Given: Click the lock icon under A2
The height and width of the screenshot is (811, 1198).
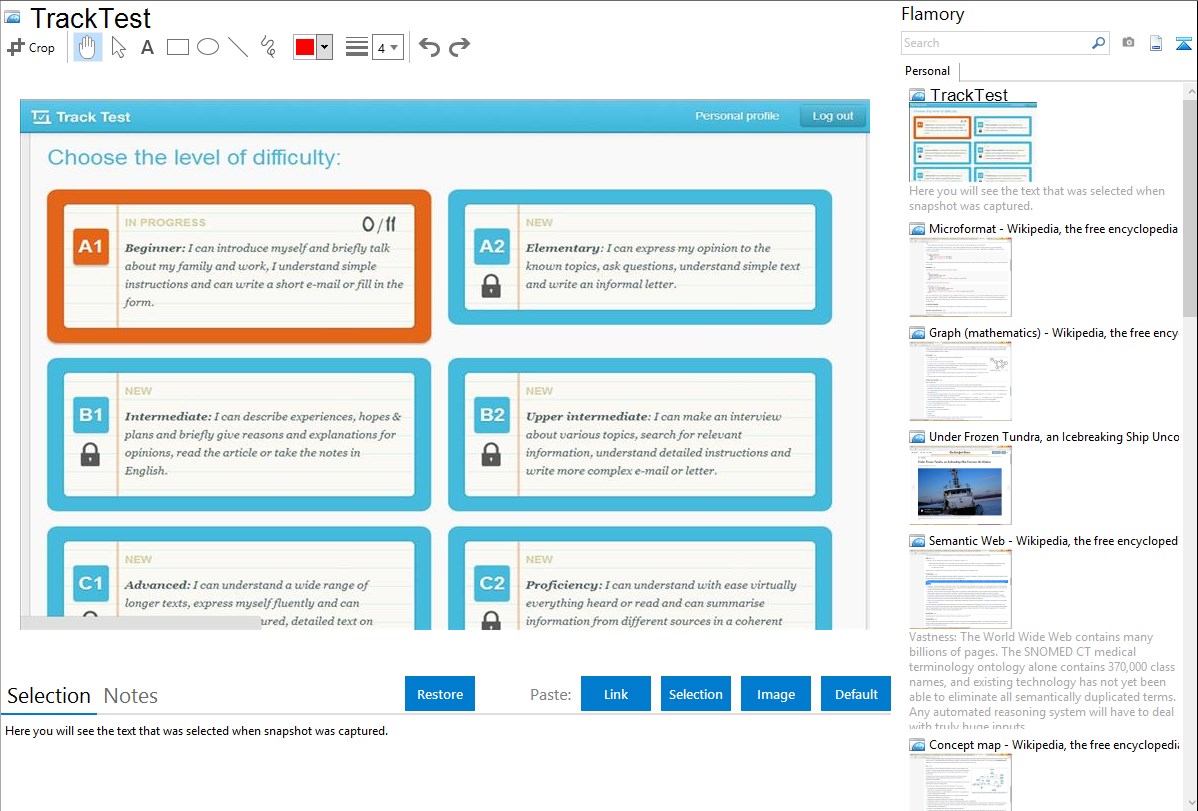Looking at the screenshot, I should tap(491, 286).
